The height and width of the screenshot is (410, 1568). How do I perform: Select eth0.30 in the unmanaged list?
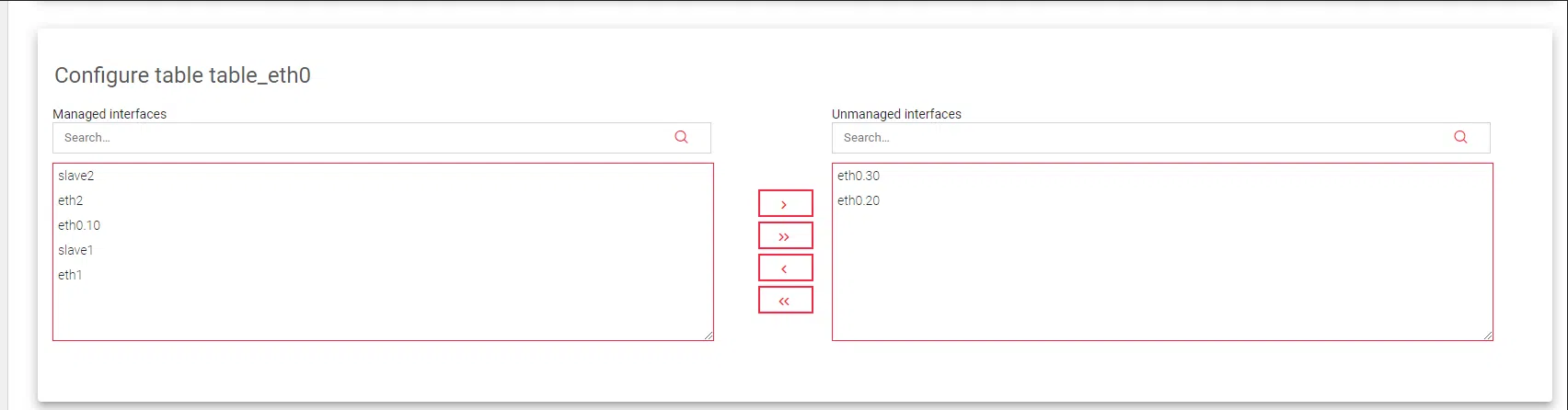[859, 176]
